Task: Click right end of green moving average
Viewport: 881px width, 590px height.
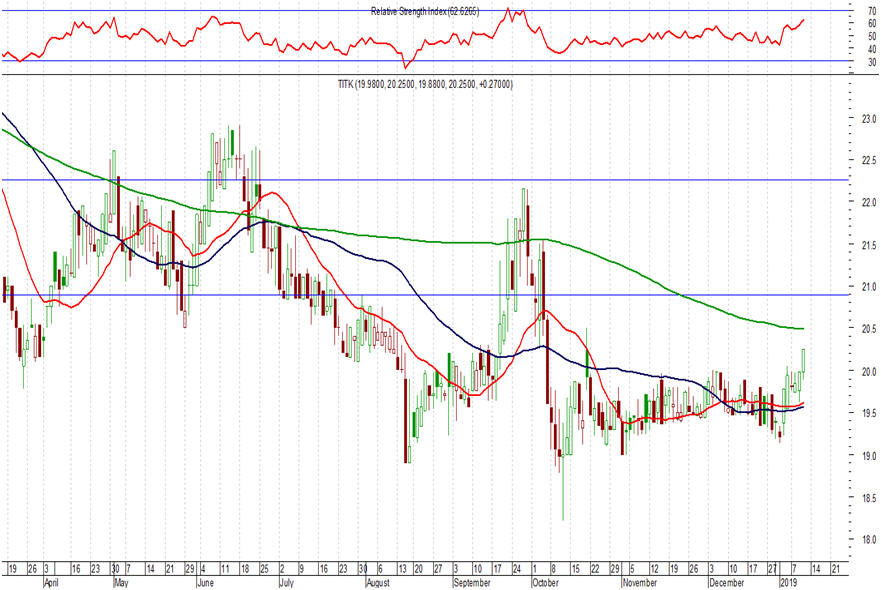Action: 802,329
